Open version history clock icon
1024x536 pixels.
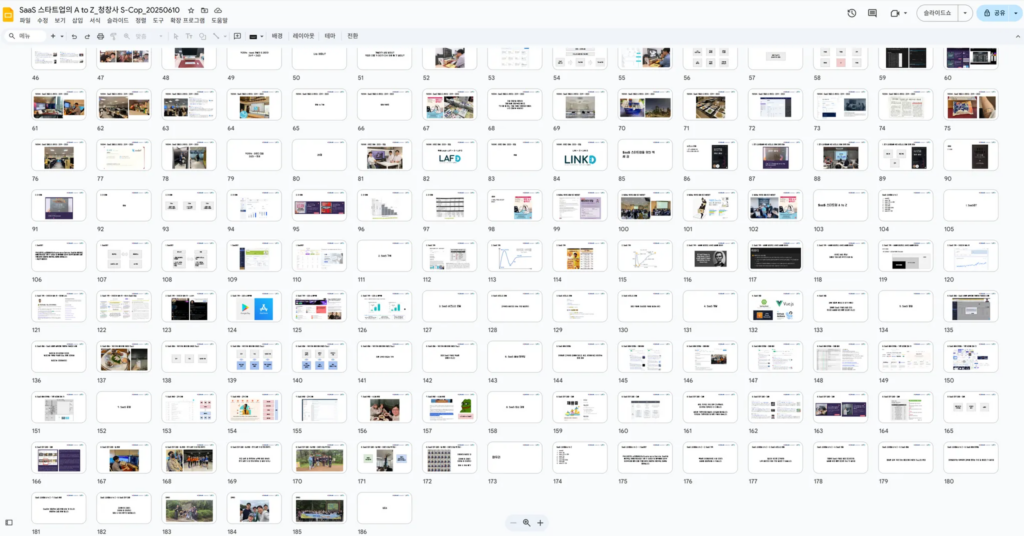[x=851, y=13]
